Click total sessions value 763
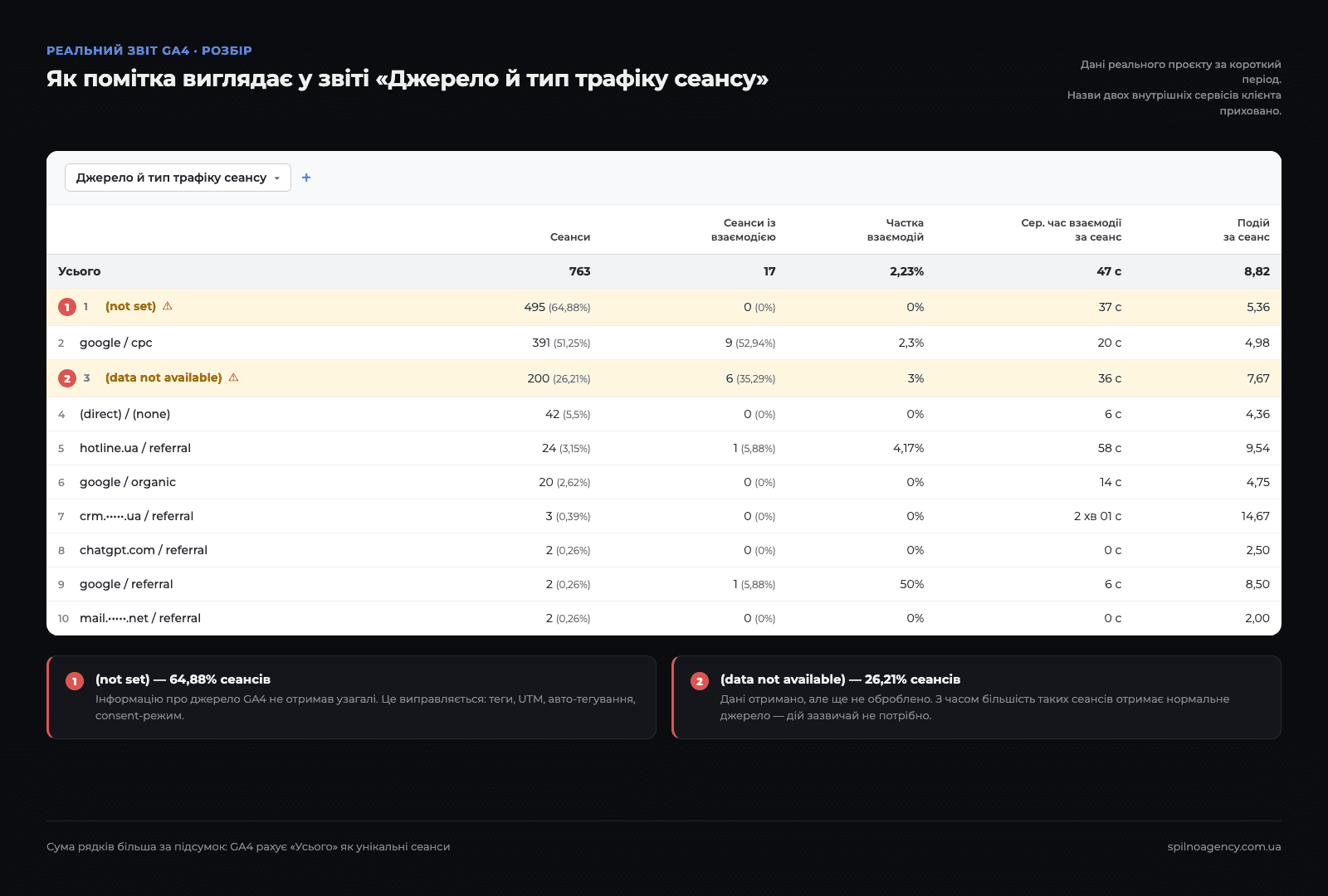 580,271
